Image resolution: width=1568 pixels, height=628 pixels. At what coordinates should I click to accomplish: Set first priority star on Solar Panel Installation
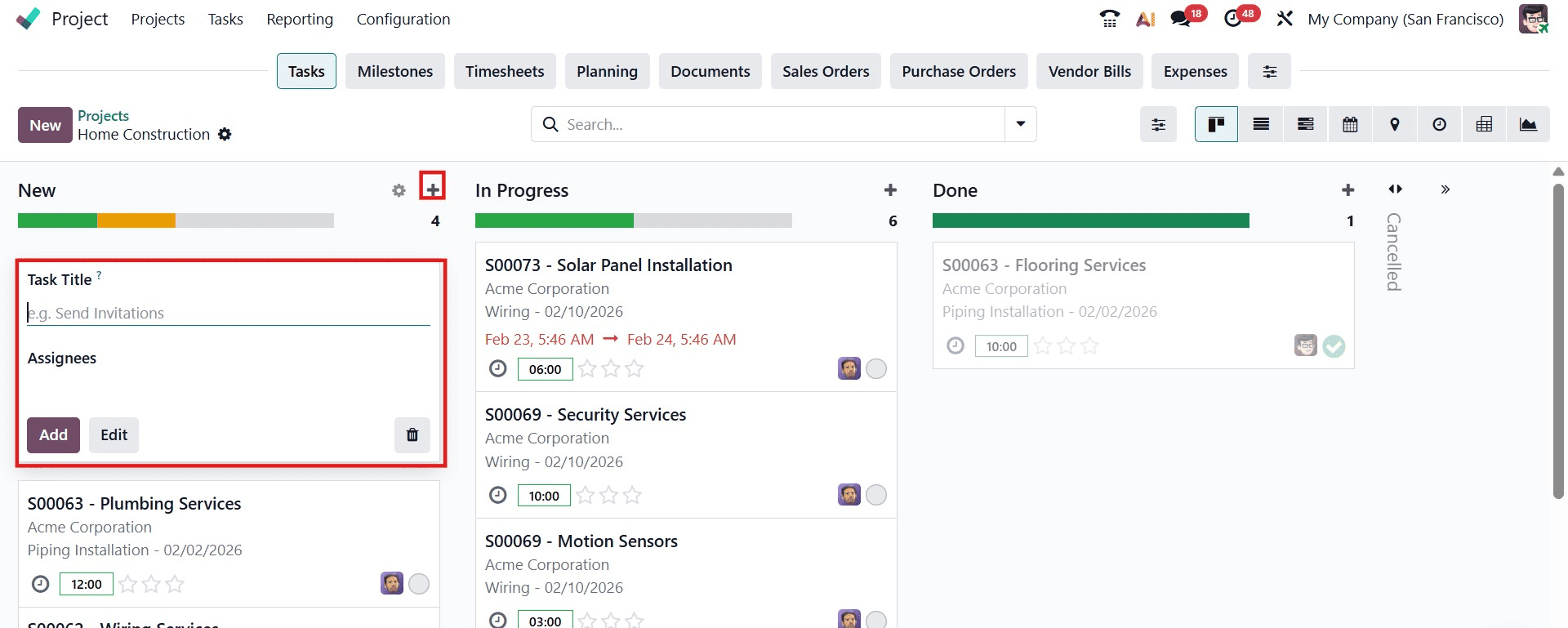pyautogui.click(x=587, y=369)
